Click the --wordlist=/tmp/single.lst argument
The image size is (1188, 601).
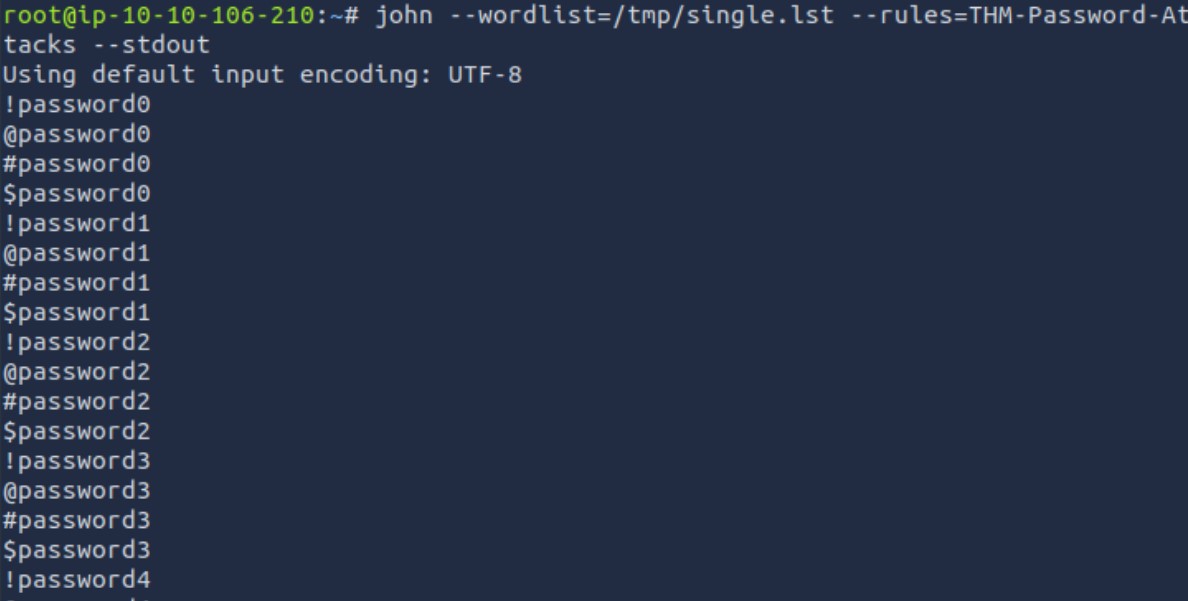642,15
